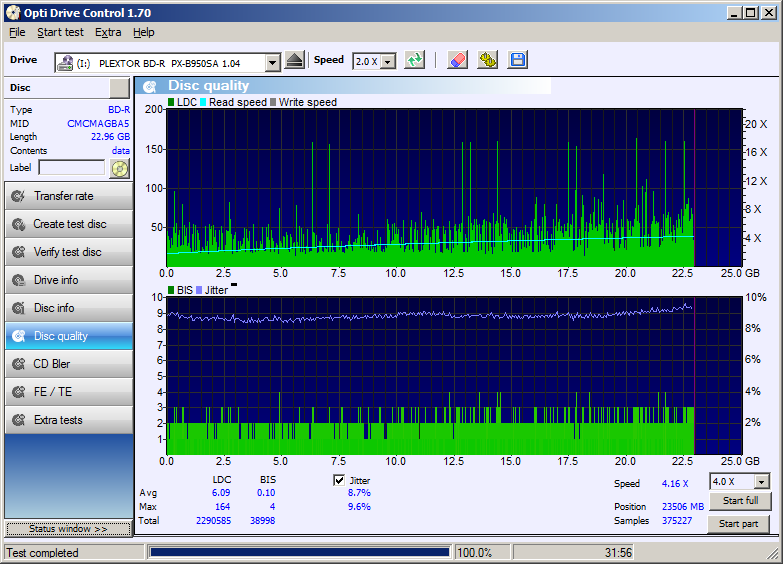This screenshot has width=783, height=564.
Task: Open the Transfer rate page
Action: pyautogui.click(x=69, y=196)
